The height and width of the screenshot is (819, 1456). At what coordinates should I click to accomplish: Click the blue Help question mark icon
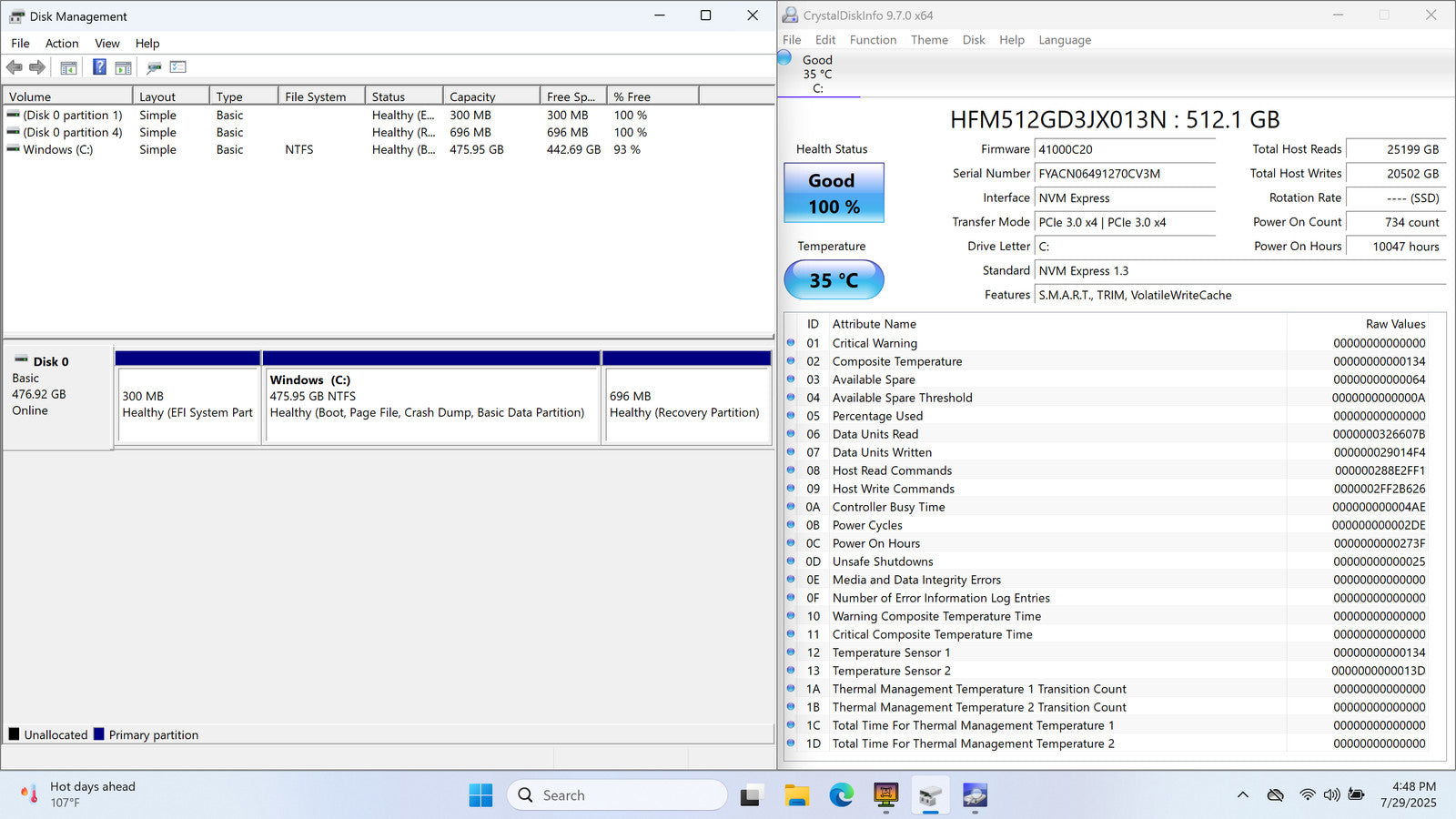coord(99,67)
